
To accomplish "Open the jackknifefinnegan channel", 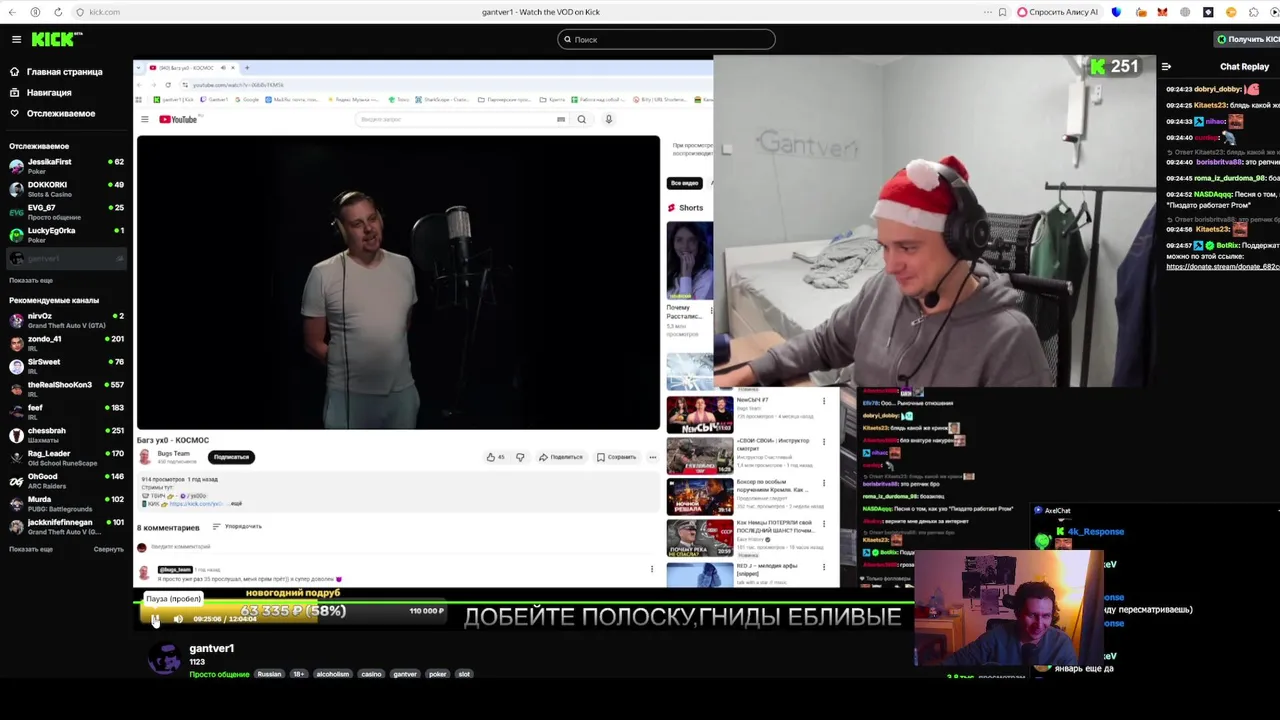I will [66, 526].
